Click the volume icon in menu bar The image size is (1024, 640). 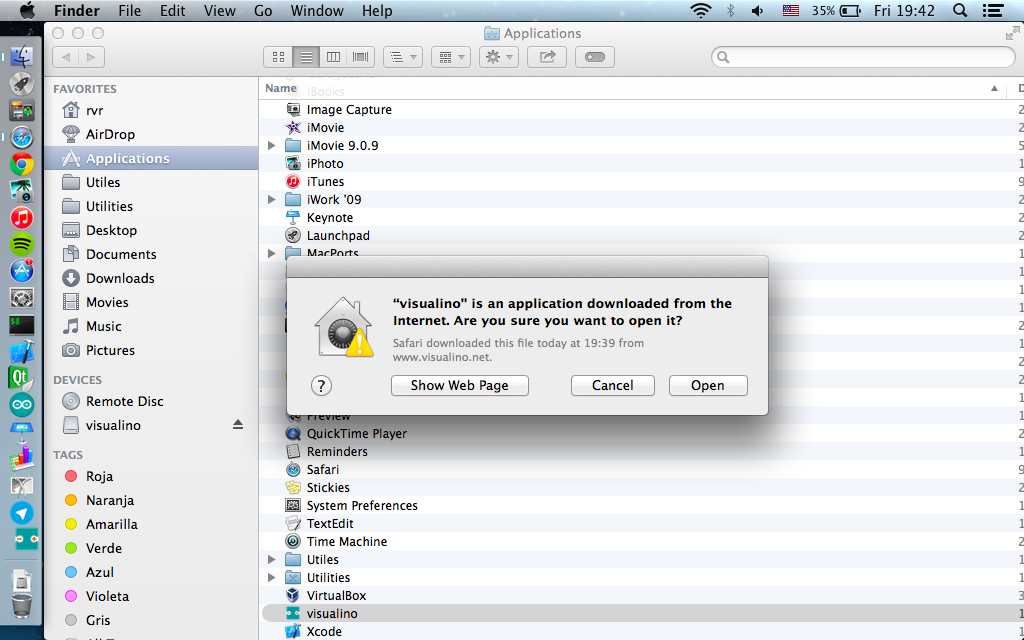point(758,10)
